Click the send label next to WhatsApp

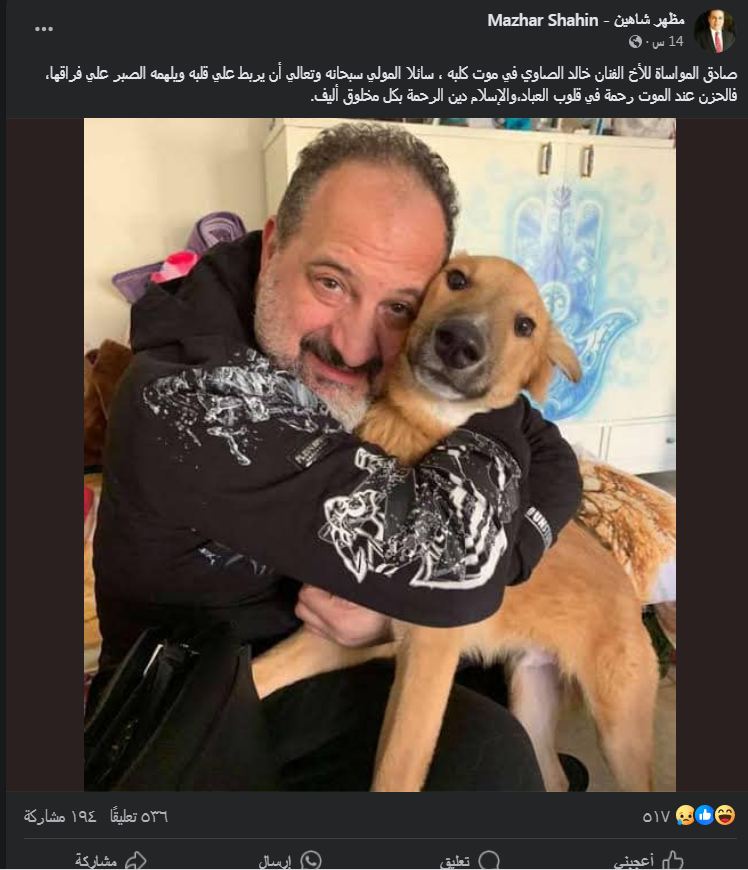coord(275,862)
